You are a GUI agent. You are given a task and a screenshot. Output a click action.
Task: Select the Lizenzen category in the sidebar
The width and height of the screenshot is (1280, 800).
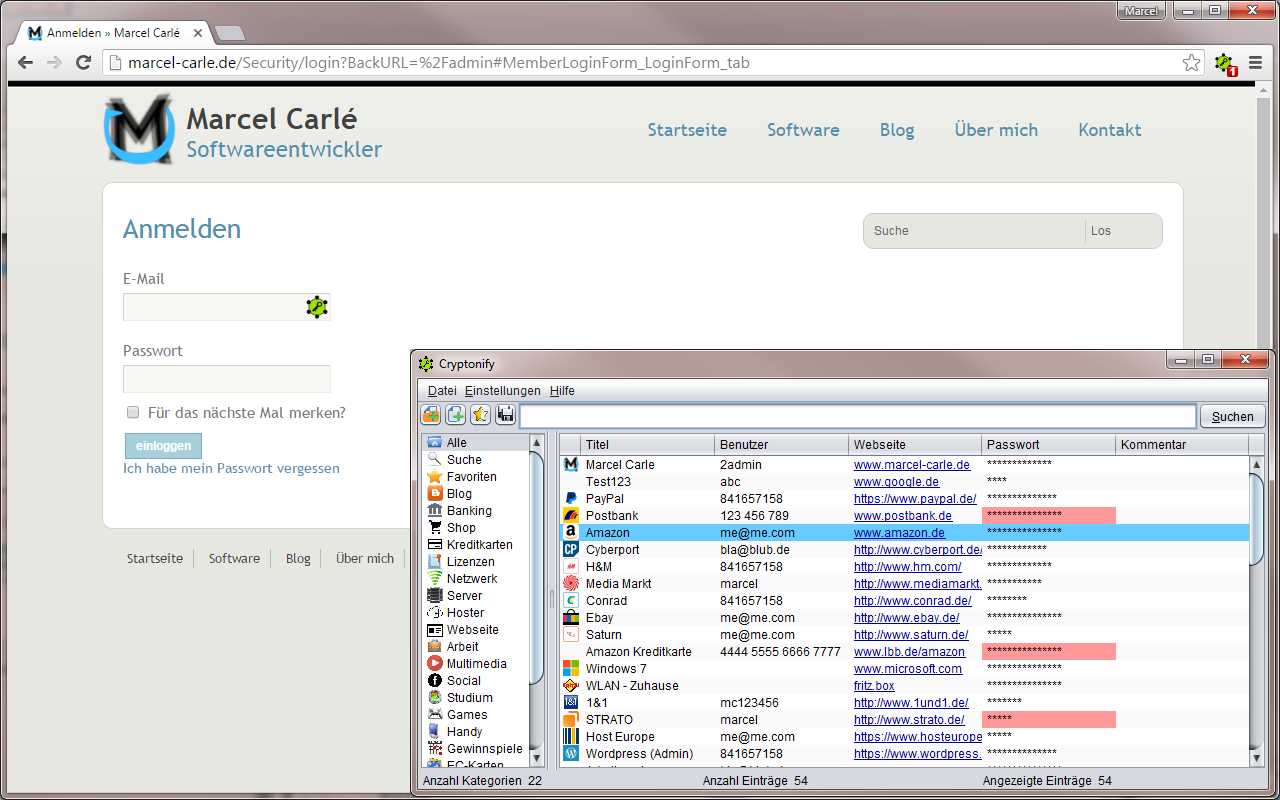460,562
